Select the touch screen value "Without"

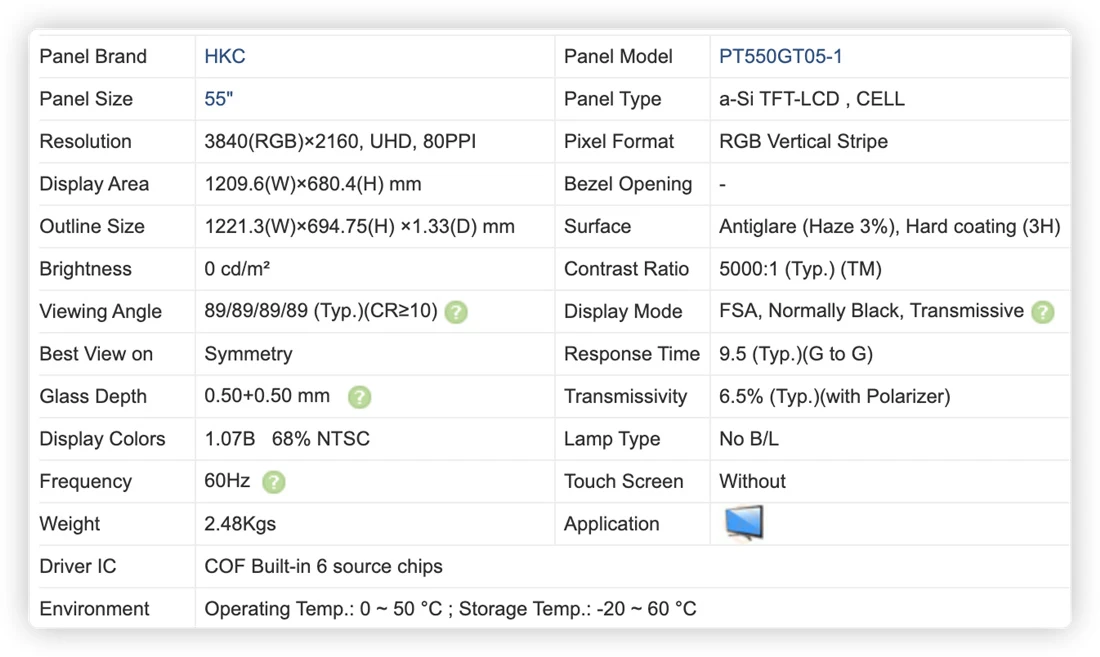coord(752,481)
